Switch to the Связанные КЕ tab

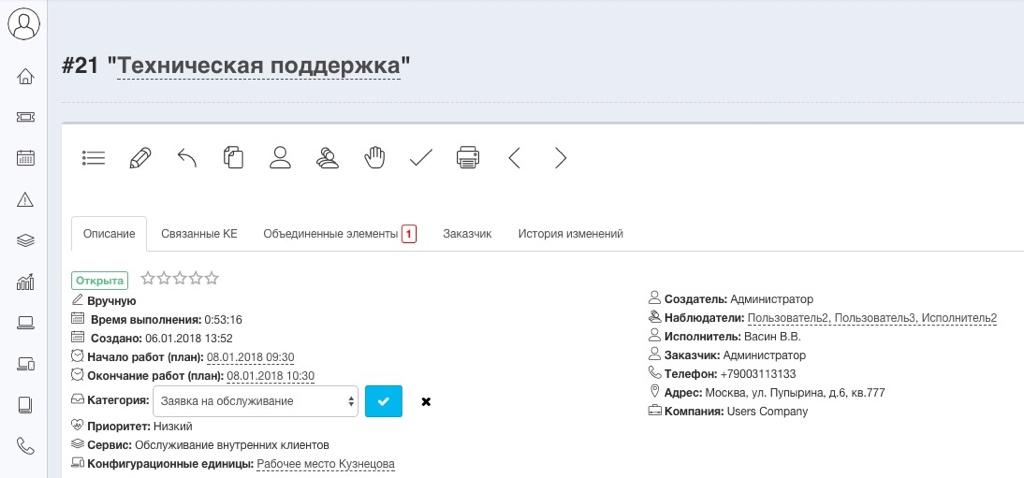(x=199, y=234)
